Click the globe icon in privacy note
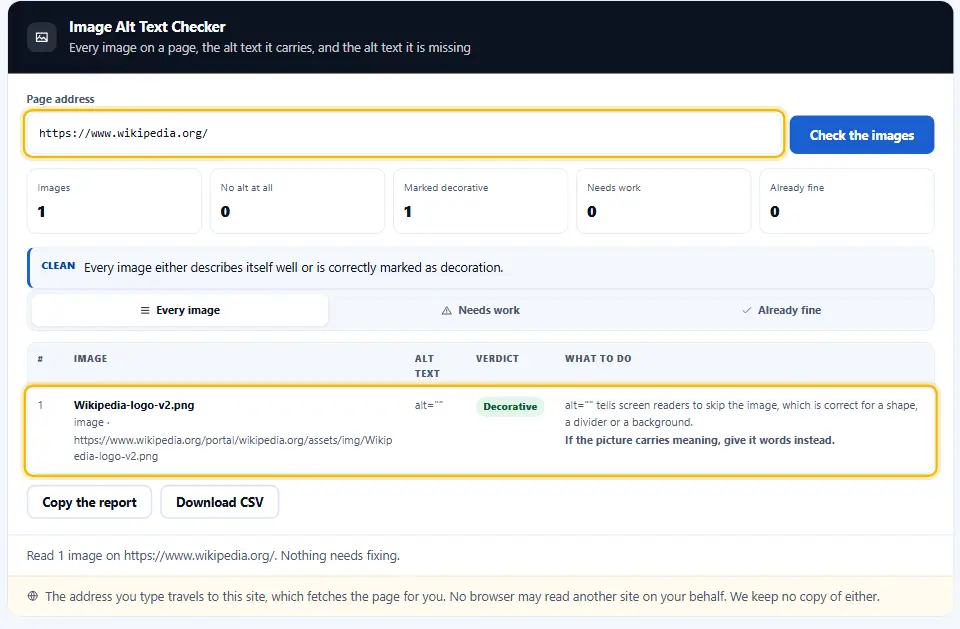This screenshot has width=960, height=629. [33, 596]
